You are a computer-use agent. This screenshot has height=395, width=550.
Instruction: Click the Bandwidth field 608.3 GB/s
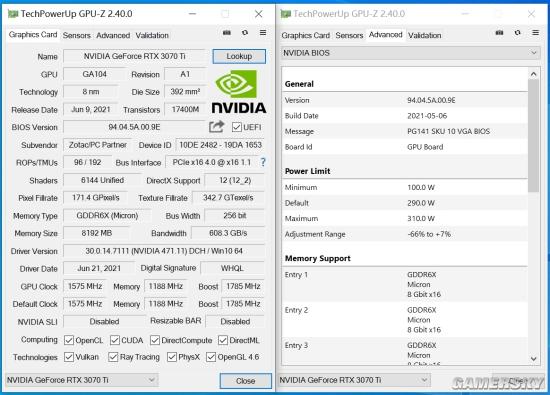pyautogui.click(x=228, y=233)
